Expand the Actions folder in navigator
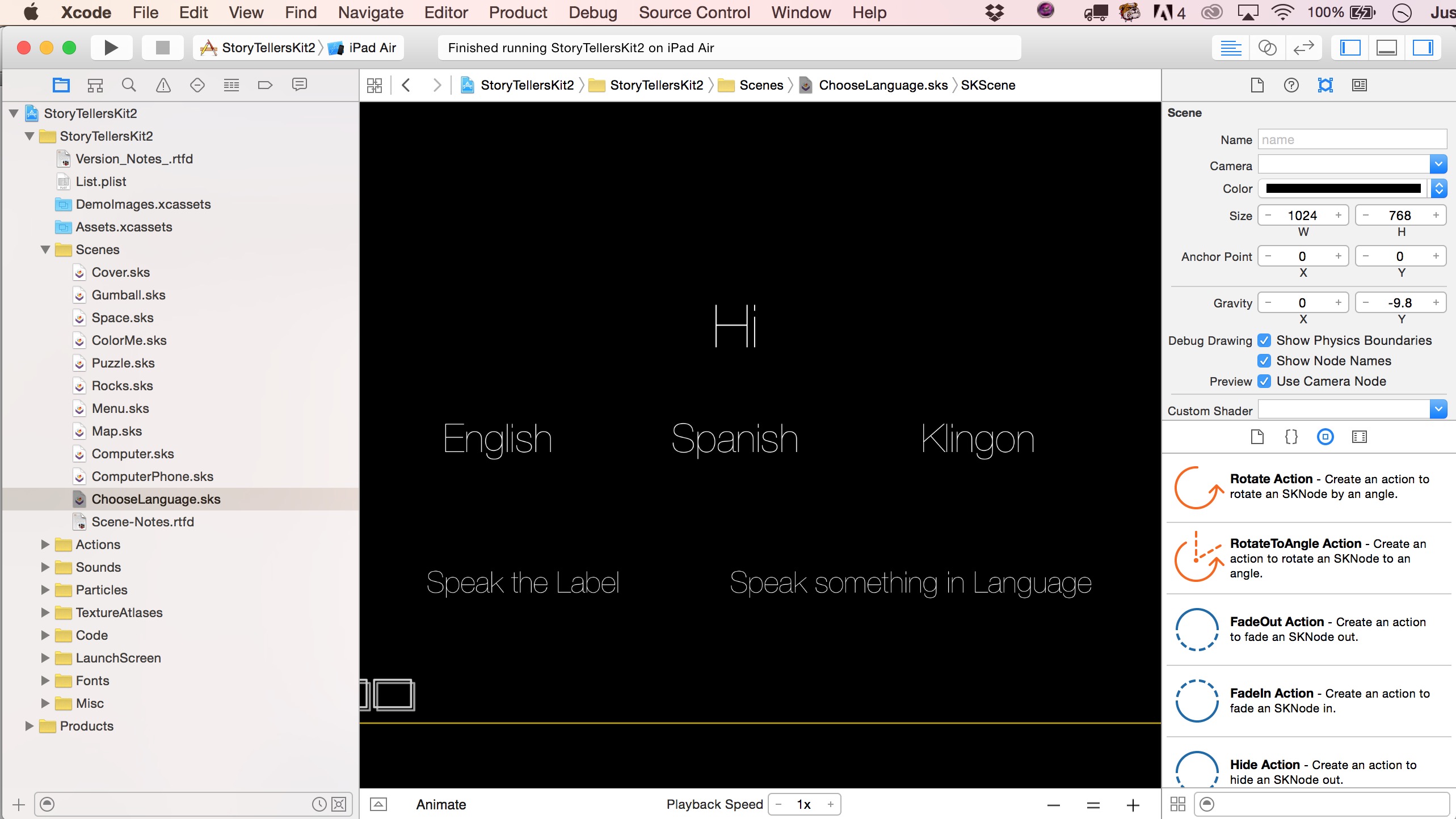This screenshot has width=1456, height=819. 45,544
